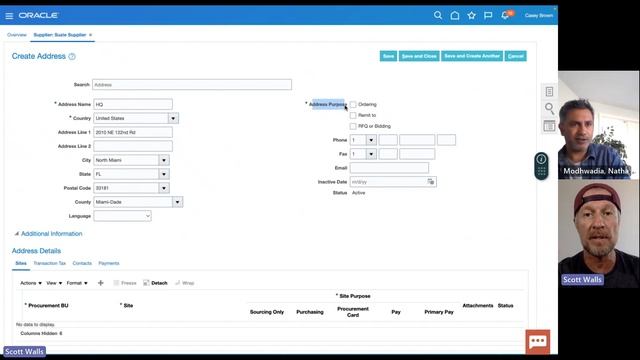Screen dimensions: 640x360
Task: Open the document panel icon in right sidebar
Action: coord(549,91)
